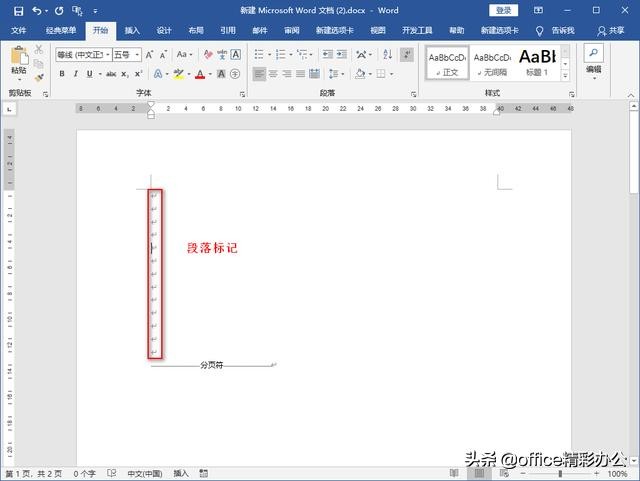Save the document with the floppy icon

pos(18,11)
